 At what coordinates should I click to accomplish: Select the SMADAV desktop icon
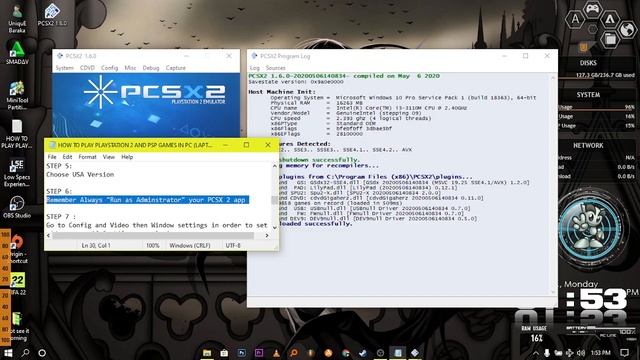tap(17, 53)
